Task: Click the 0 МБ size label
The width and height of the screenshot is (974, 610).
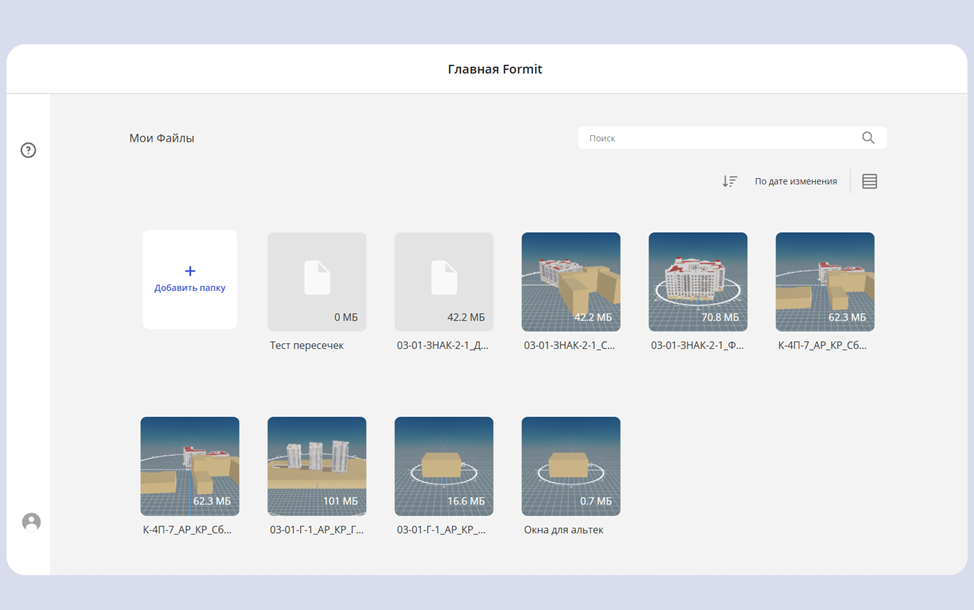Action: [x=346, y=317]
